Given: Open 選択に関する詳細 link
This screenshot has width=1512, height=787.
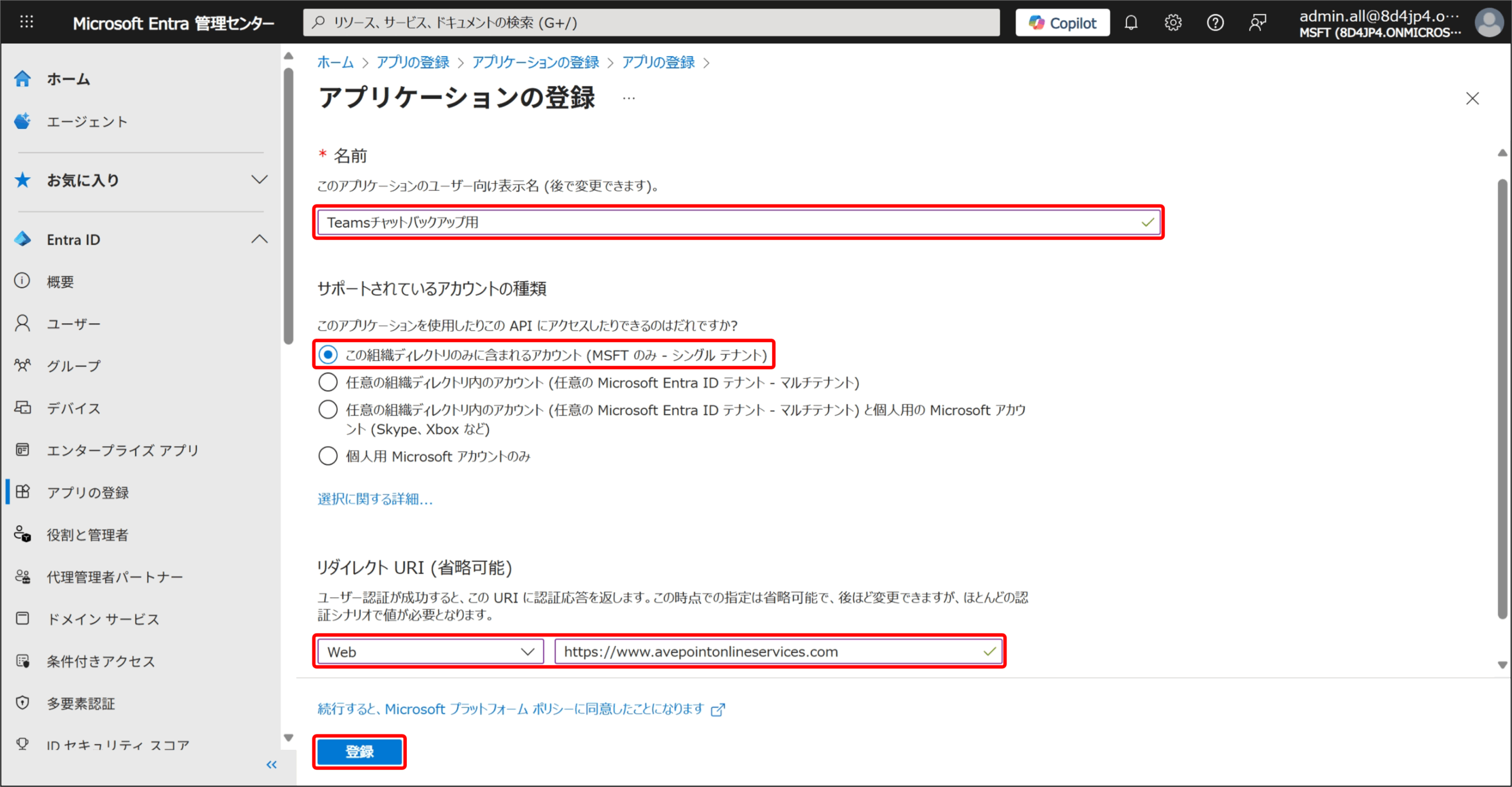Looking at the screenshot, I should [x=374, y=499].
